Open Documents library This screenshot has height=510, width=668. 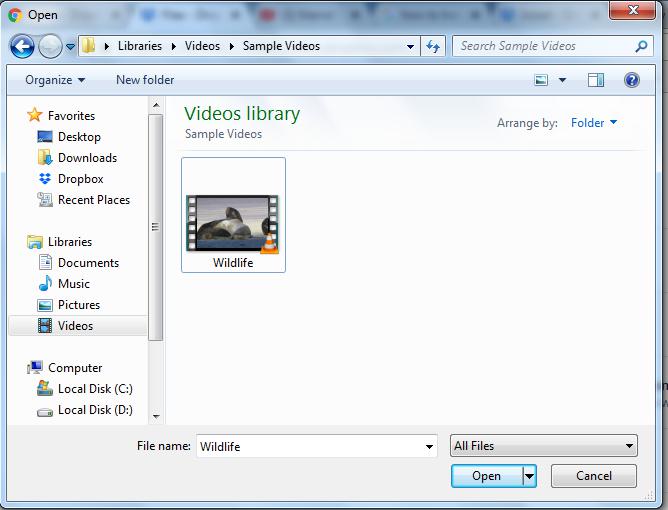point(88,263)
